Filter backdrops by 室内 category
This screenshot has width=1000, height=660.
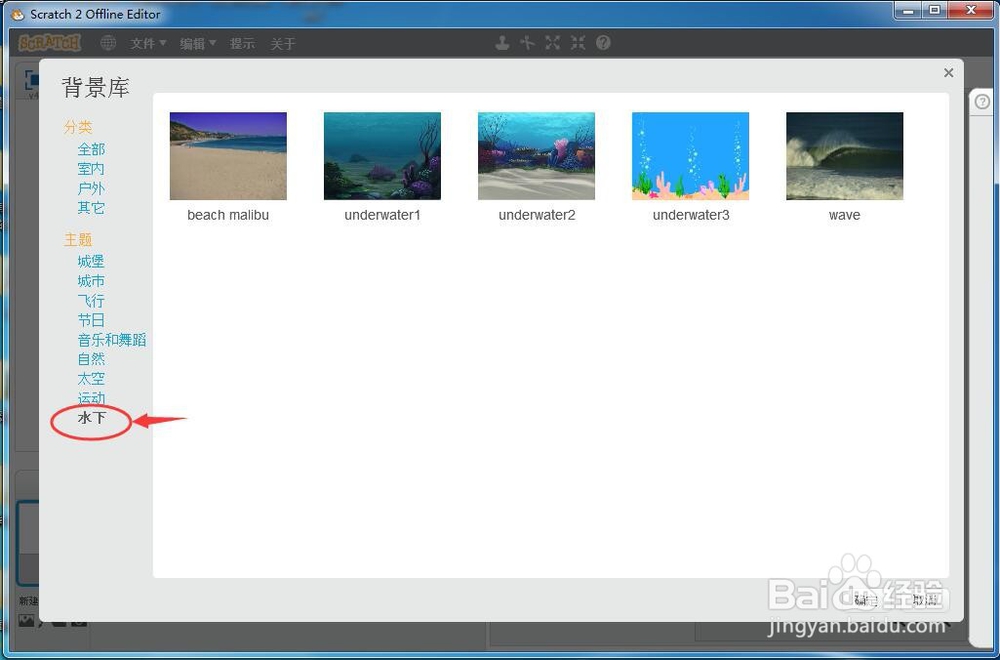coord(91,169)
